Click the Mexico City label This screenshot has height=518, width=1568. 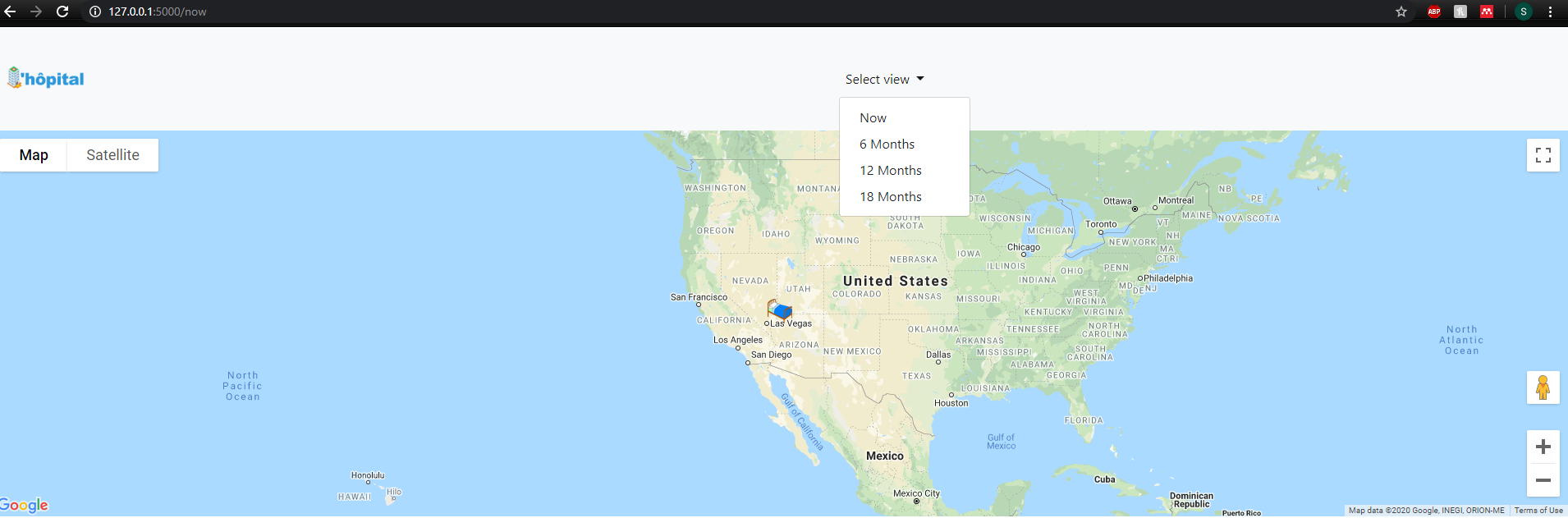(x=916, y=493)
